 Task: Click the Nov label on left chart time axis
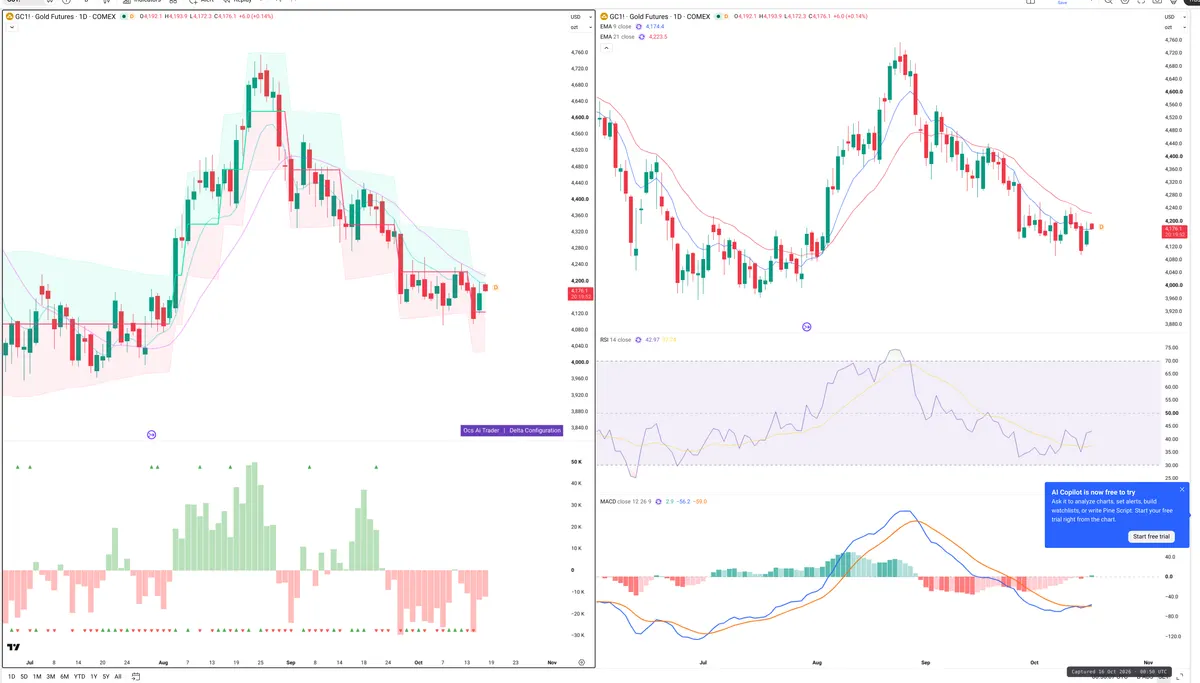552,663
